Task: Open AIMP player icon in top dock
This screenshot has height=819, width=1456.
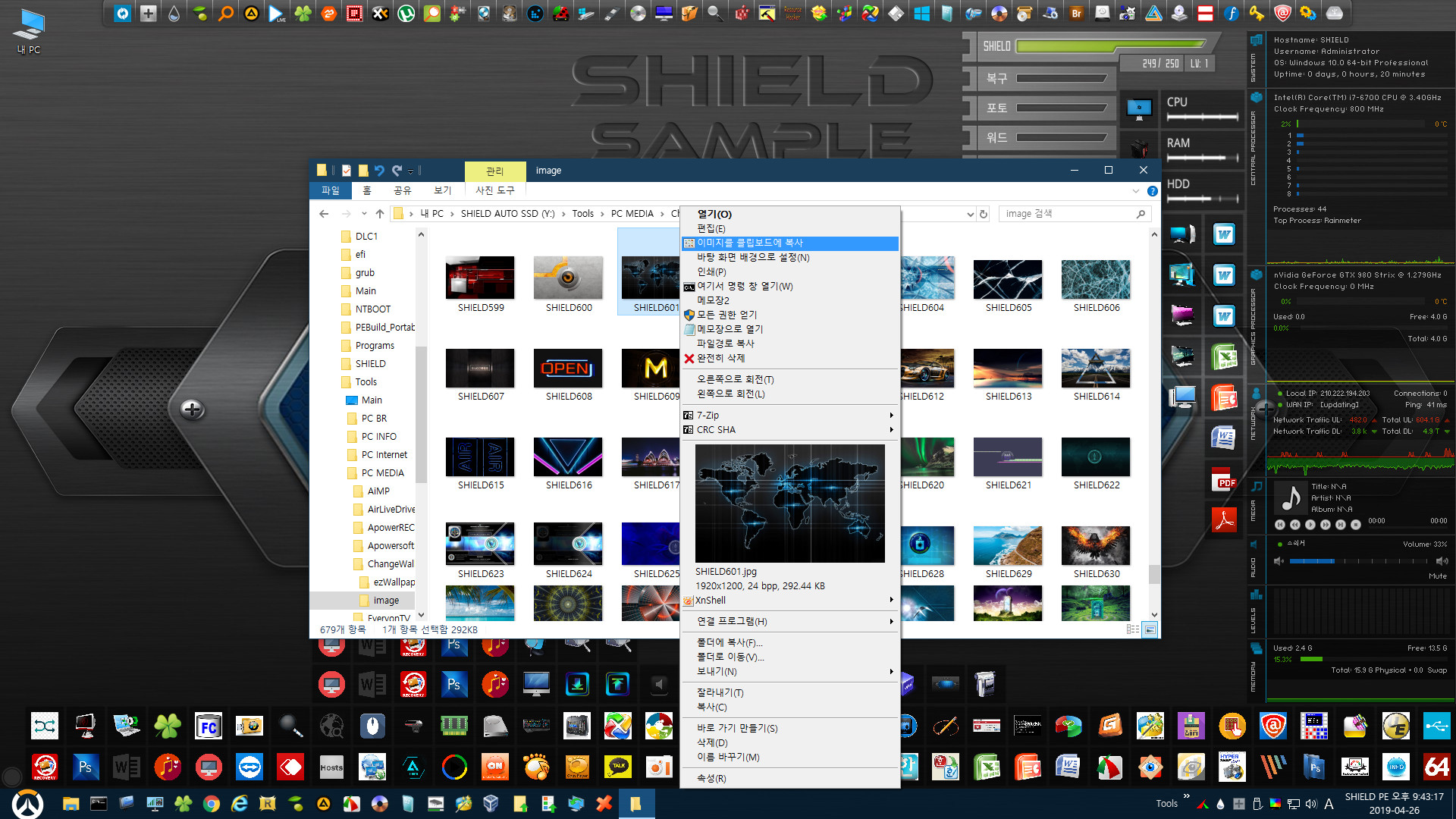Action: [251, 13]
